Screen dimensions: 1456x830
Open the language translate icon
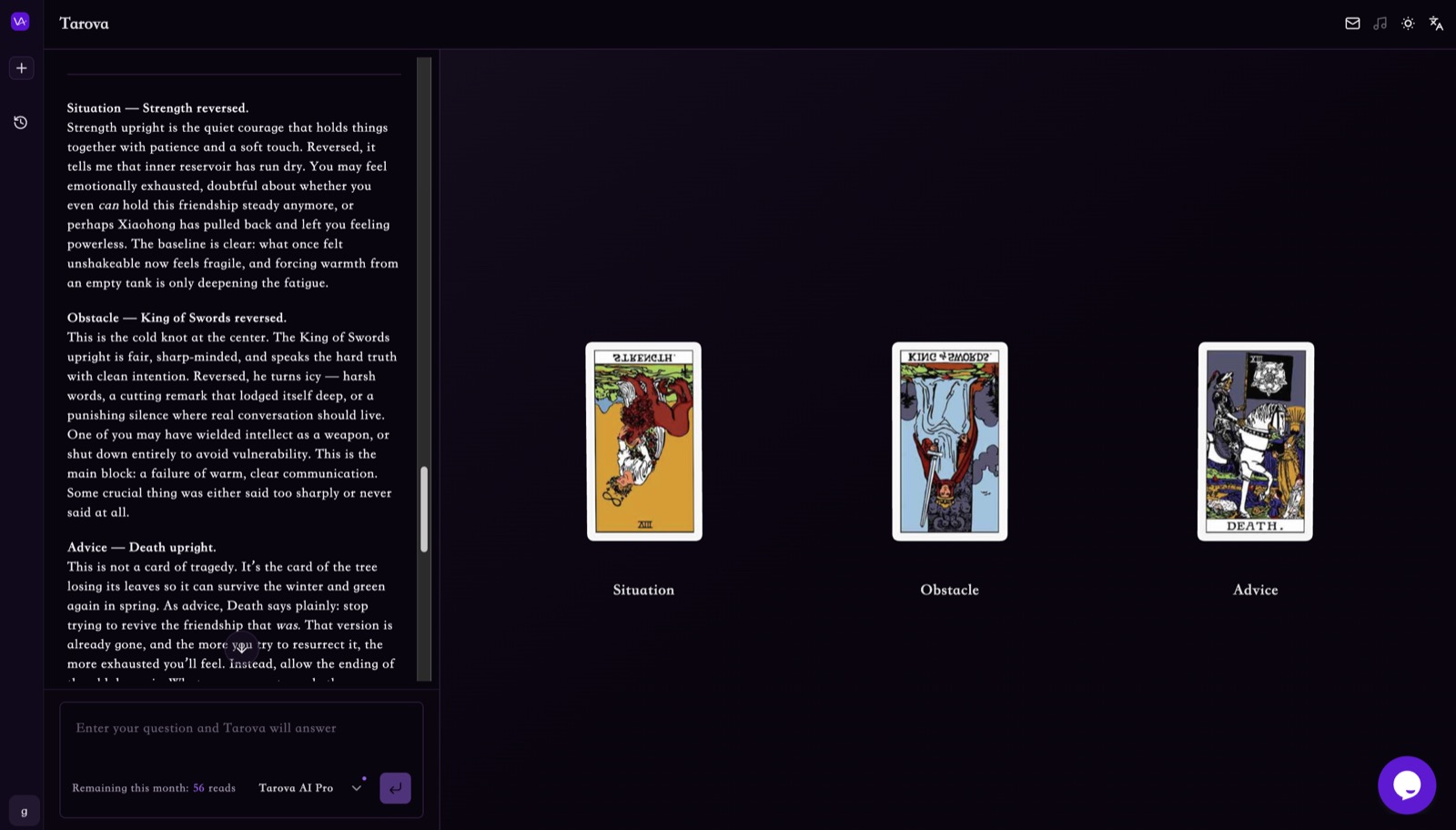point(1436,24)
